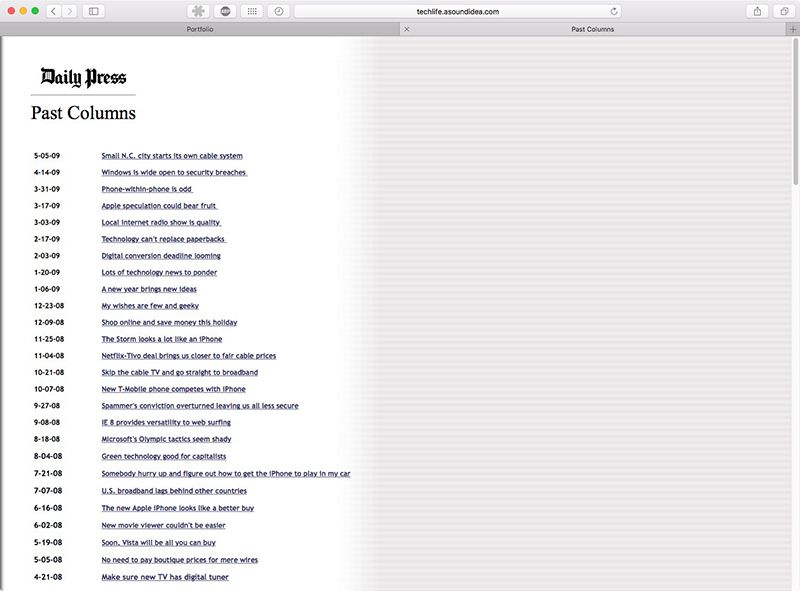800x591 pixels.
Task: Open 'Small N.C. city starts its own cable system'
Action: point(172,156)
